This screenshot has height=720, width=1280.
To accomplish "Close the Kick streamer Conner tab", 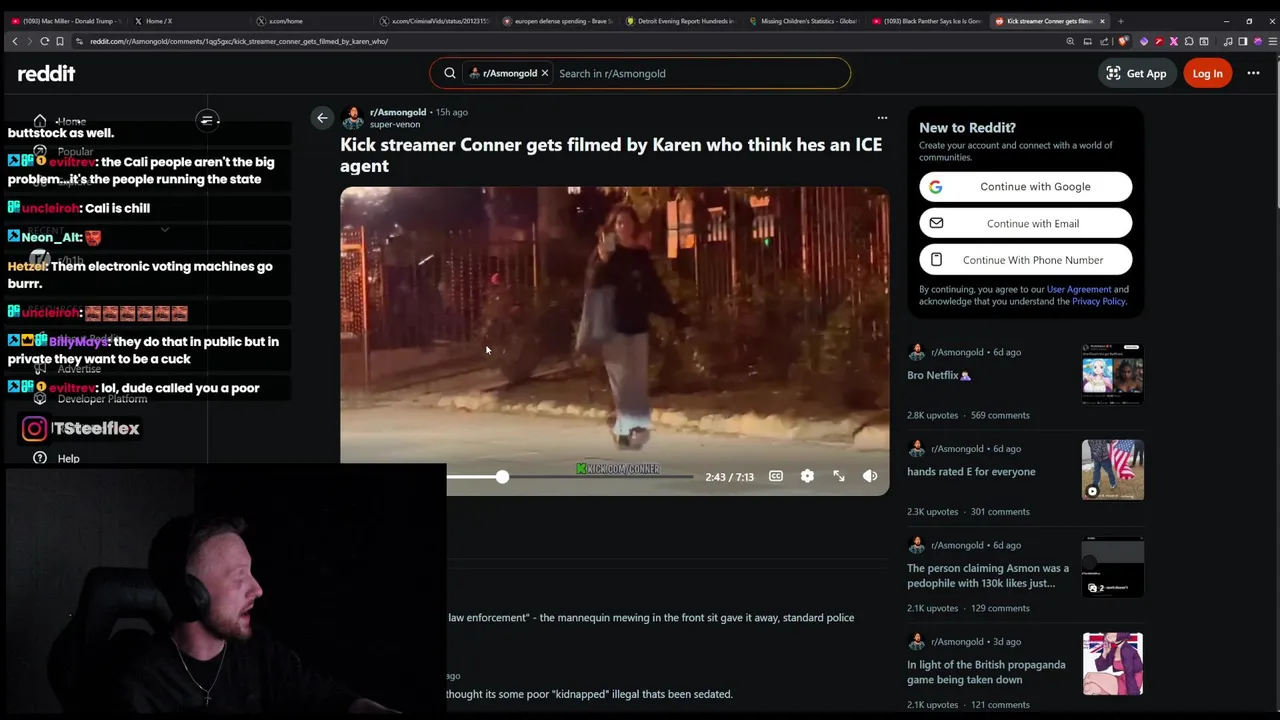I will click(x=1103, y=21).
